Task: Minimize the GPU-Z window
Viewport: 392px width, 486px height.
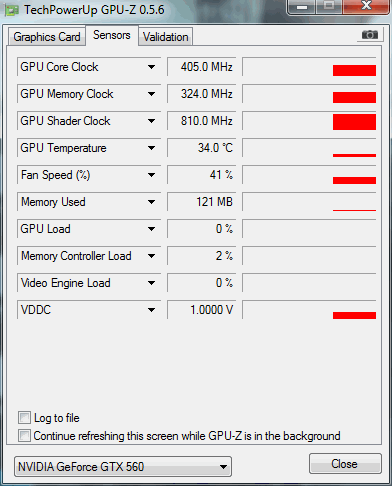Action: click(302, 7)
